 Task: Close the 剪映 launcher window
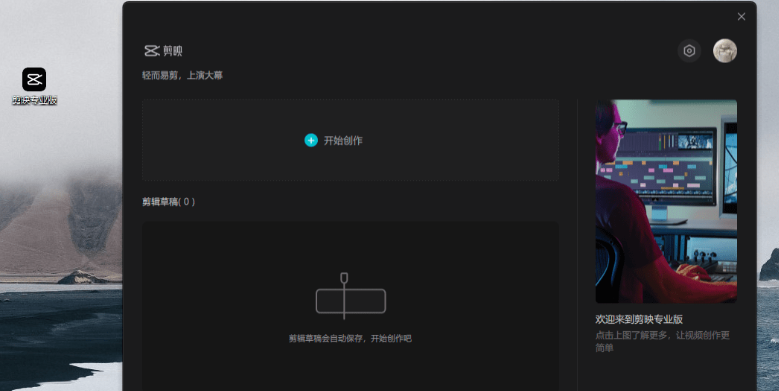point(741,17)
